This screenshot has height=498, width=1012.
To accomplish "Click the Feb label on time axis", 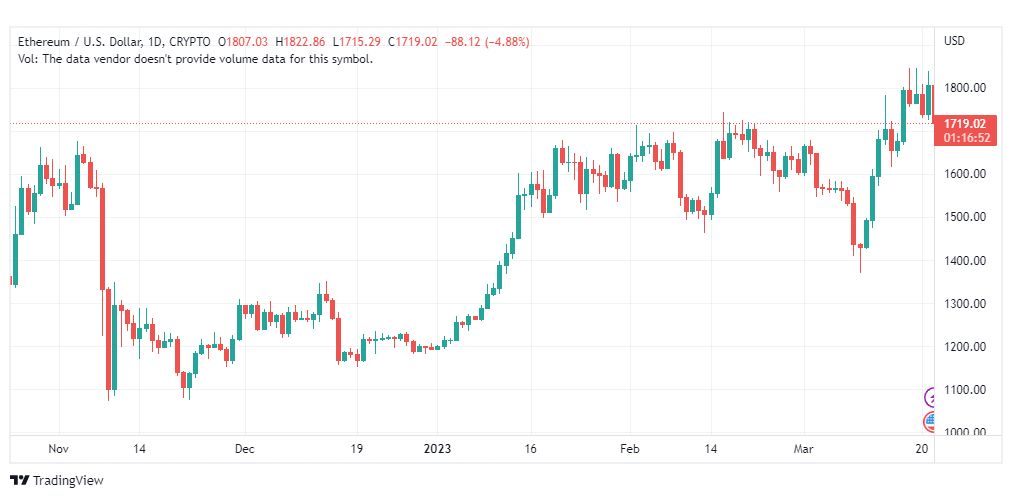I will tap(629, 448).
